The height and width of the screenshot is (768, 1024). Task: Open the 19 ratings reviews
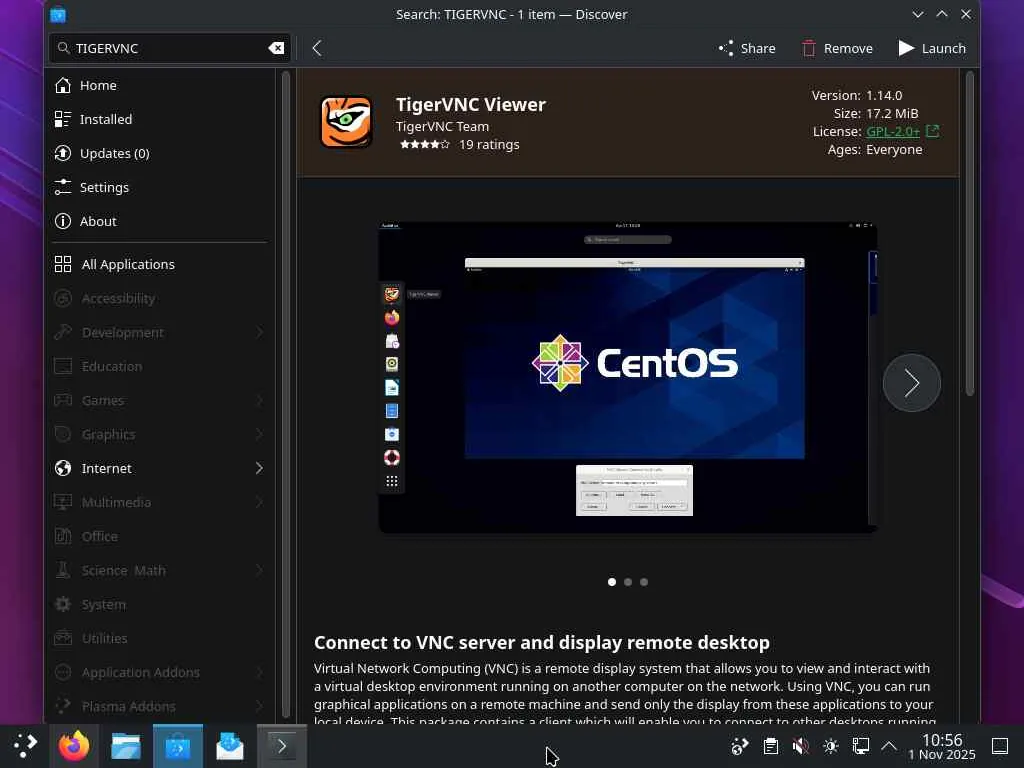pos(489,144)
